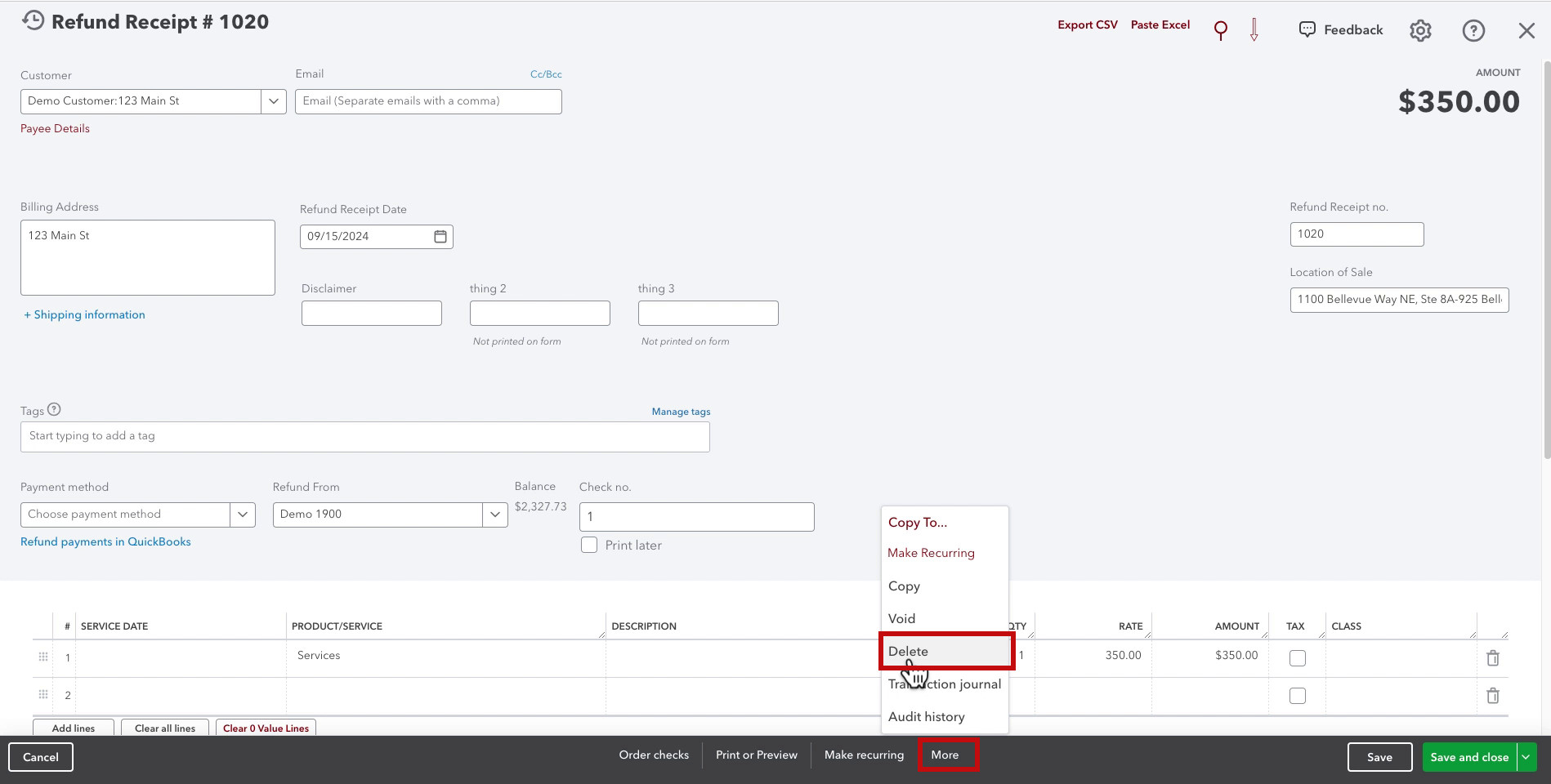Check the Tax box on line 1
Screen dimensions: 1551x784
click(1297, 657)
